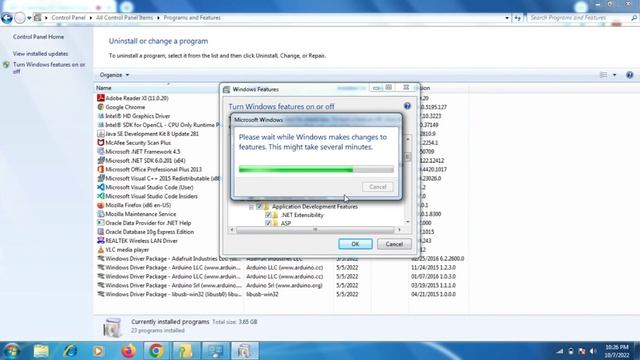
Task: Select Microsoft .NET SDK 6.0.201 (x64) entry
Action: (x=145, y=160)
